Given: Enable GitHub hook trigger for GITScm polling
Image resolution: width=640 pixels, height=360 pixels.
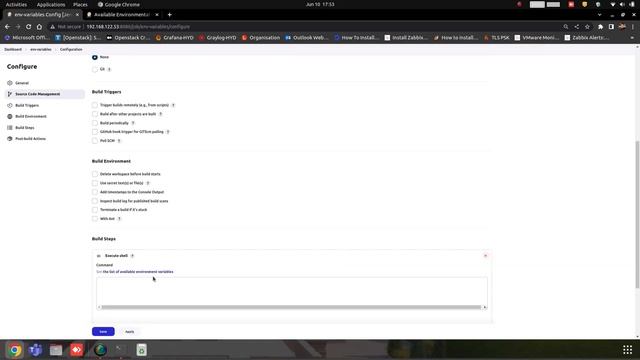Looking at the screenshot, I should click(x=95, y=132).
